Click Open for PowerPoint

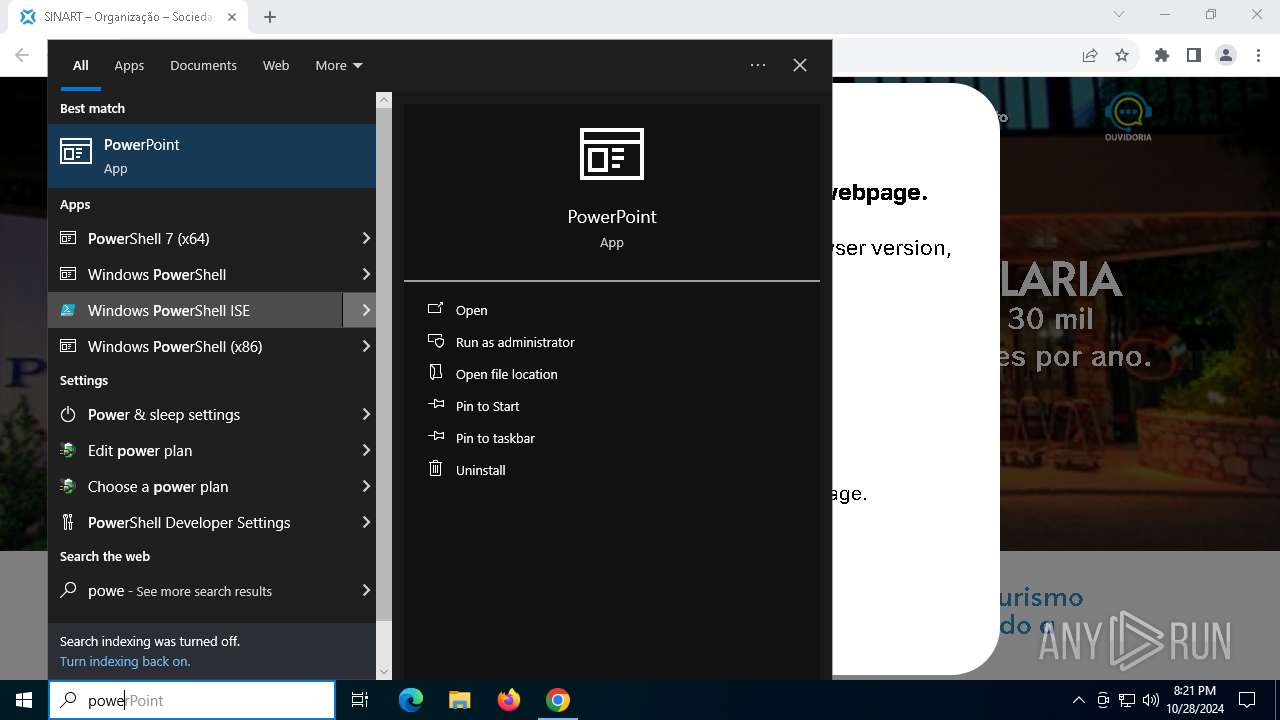(x=472, y=310)
